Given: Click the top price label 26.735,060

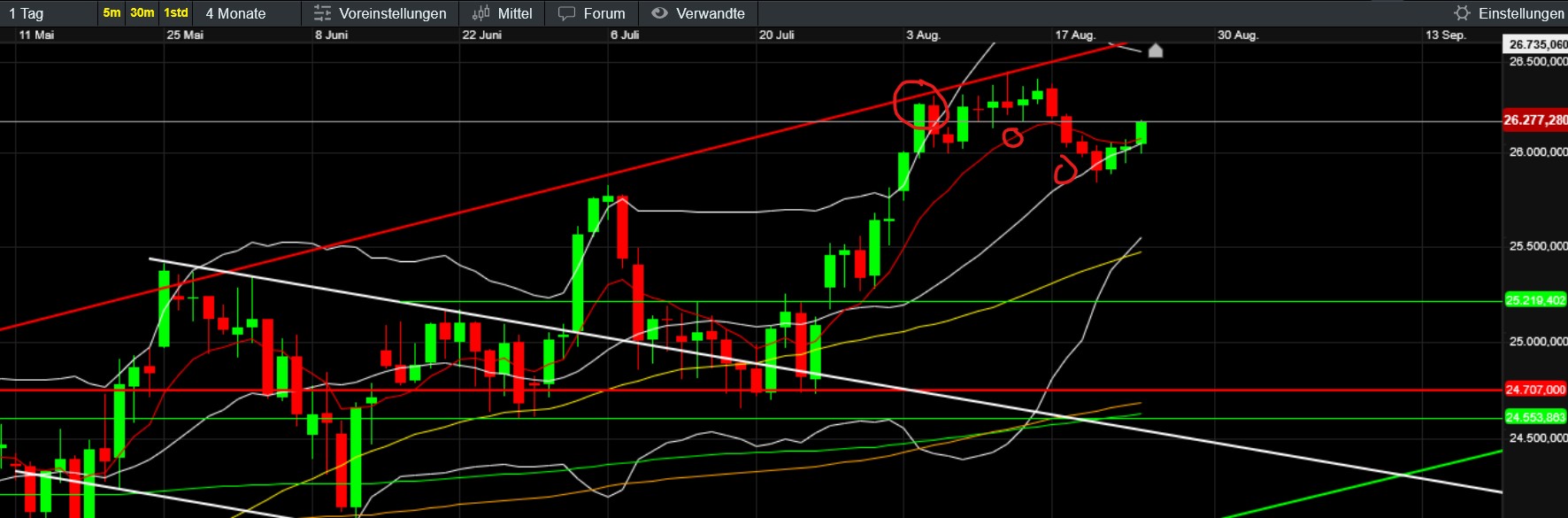Looking at the screenshot, I should pyautogui.click(x=1536, y=44).
